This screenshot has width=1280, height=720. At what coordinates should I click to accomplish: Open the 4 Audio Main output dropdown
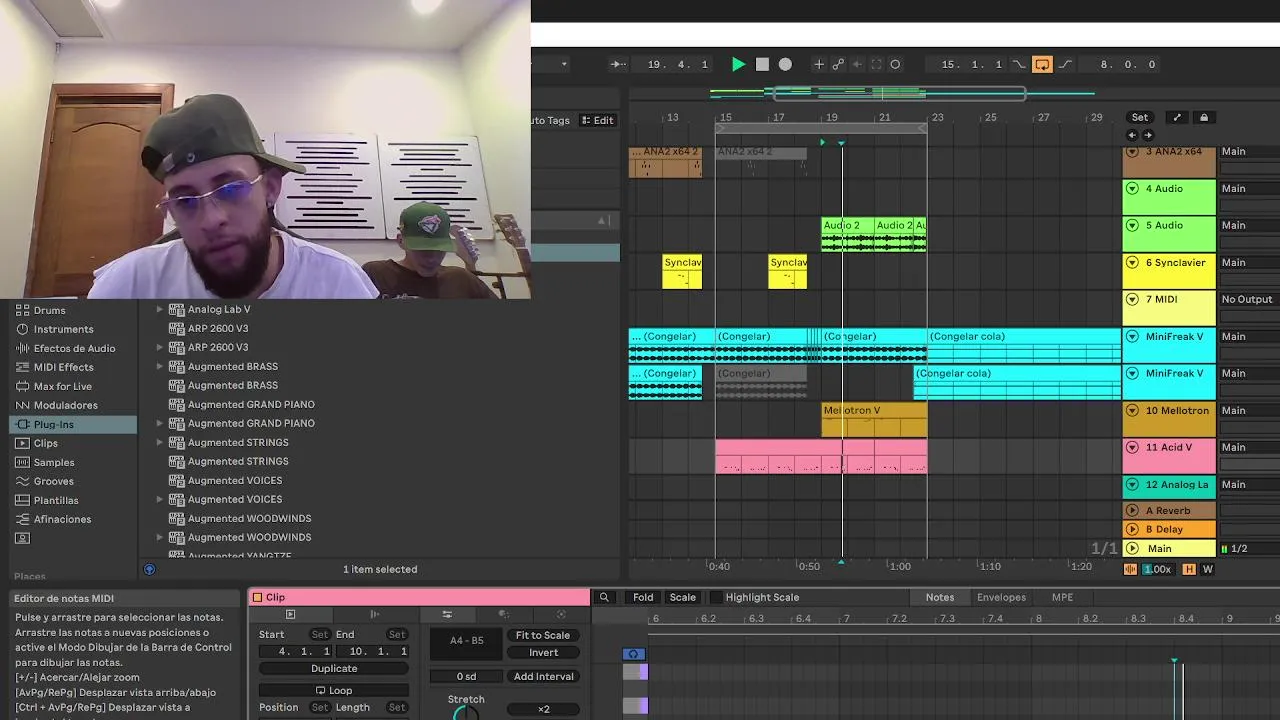point(1249,188)
